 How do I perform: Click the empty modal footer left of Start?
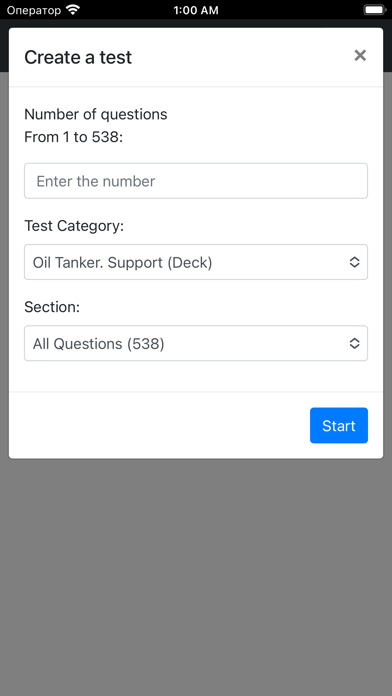(x=160, y=425)
